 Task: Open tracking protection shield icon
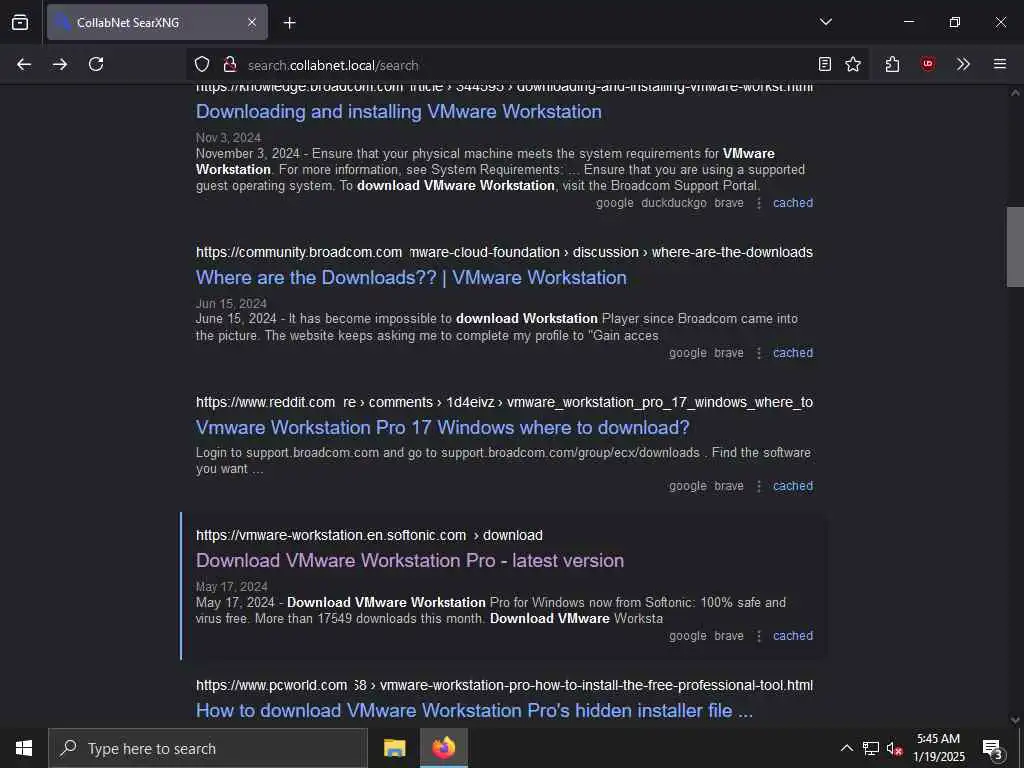click(x=202, y=64)
